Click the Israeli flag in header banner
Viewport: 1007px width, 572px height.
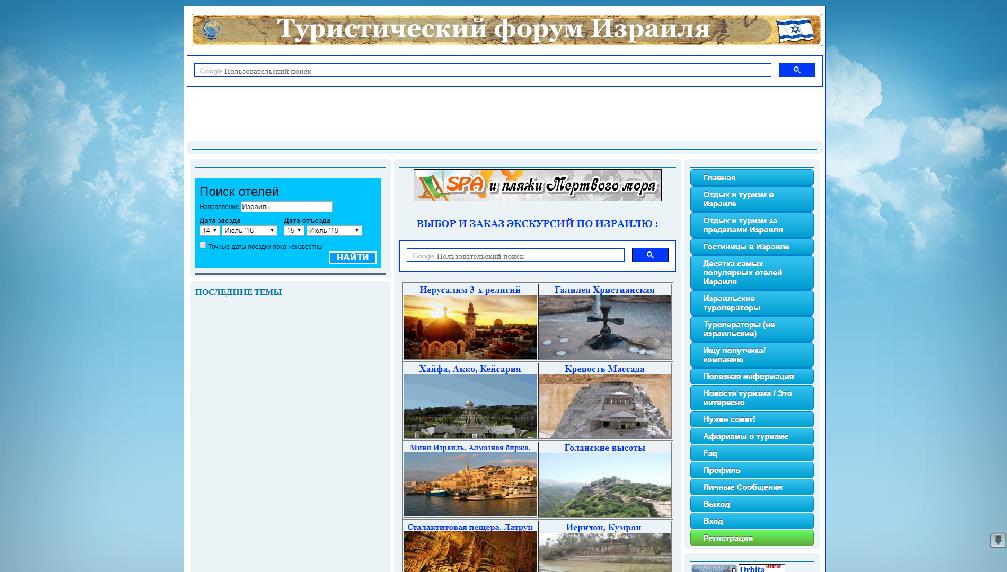point(795,30)
